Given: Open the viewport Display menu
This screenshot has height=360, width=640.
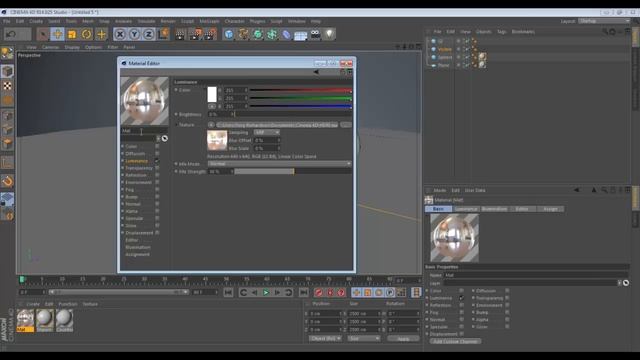Looking at the screenshot, I should (x=72, y=47).
